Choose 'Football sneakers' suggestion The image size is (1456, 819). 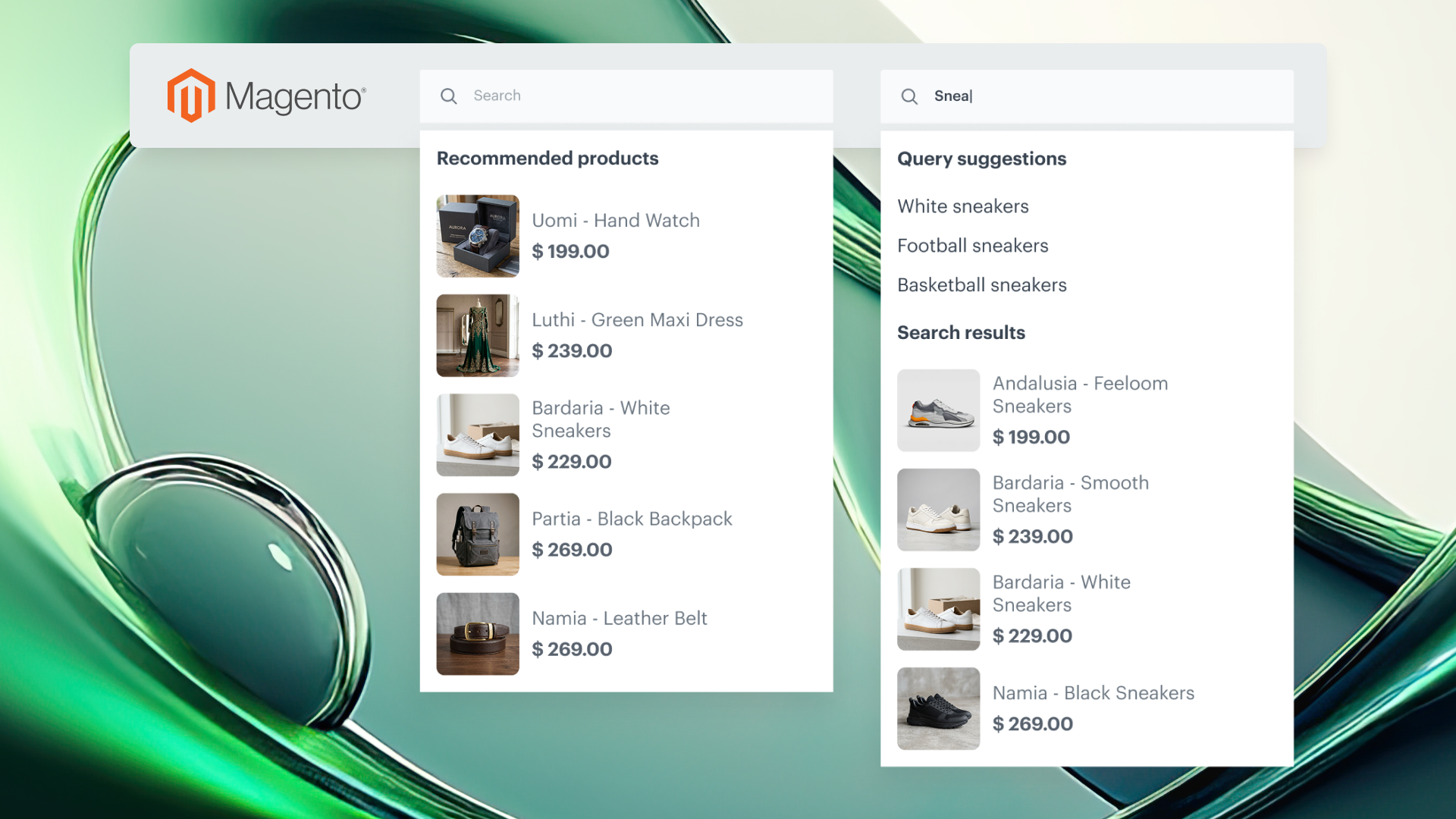coord(972,246)
